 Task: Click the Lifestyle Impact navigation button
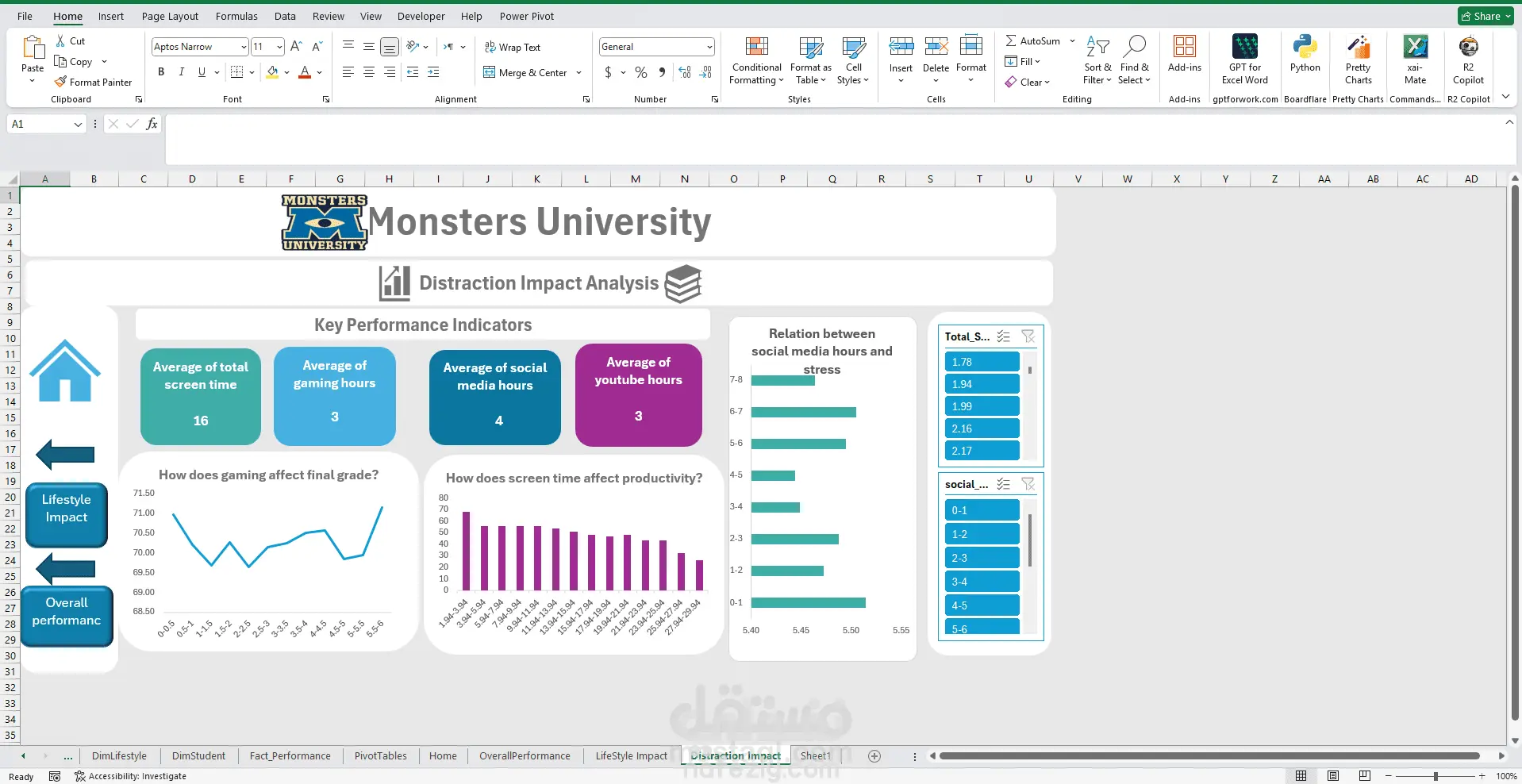pyautogui.click(x=67, y=515)
